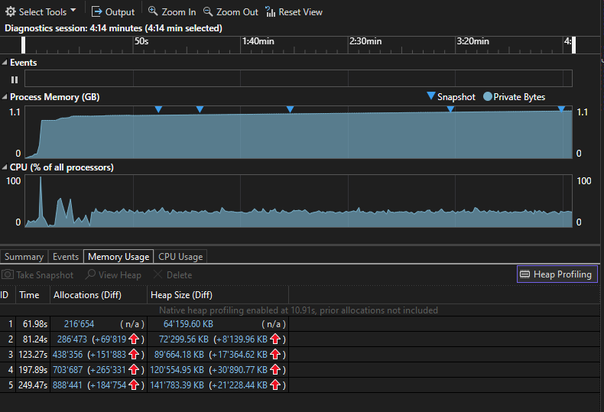Open heap size link 64'159.60 KB

(188, 324)
